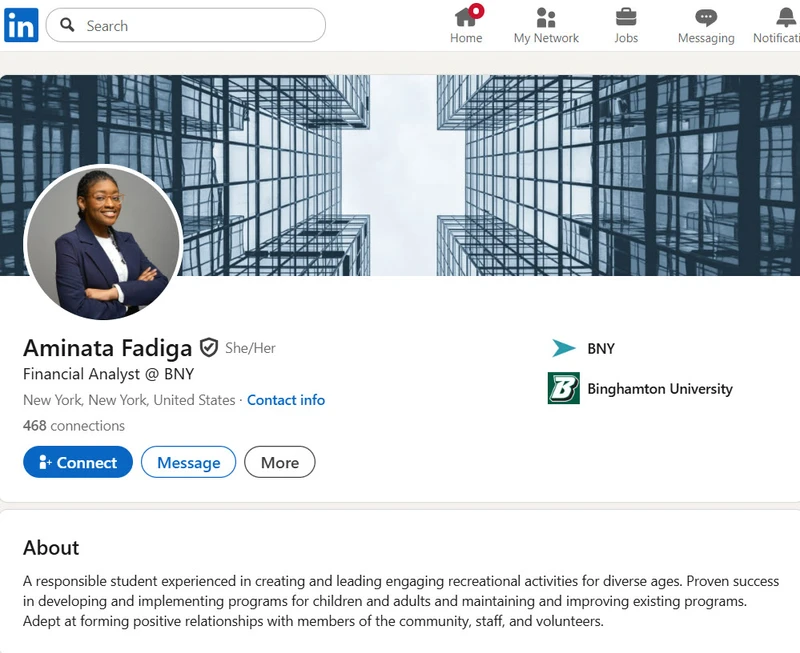Select the My Network menu label
This screenshot has height=653, width=800.
click(x=546, y=38)
